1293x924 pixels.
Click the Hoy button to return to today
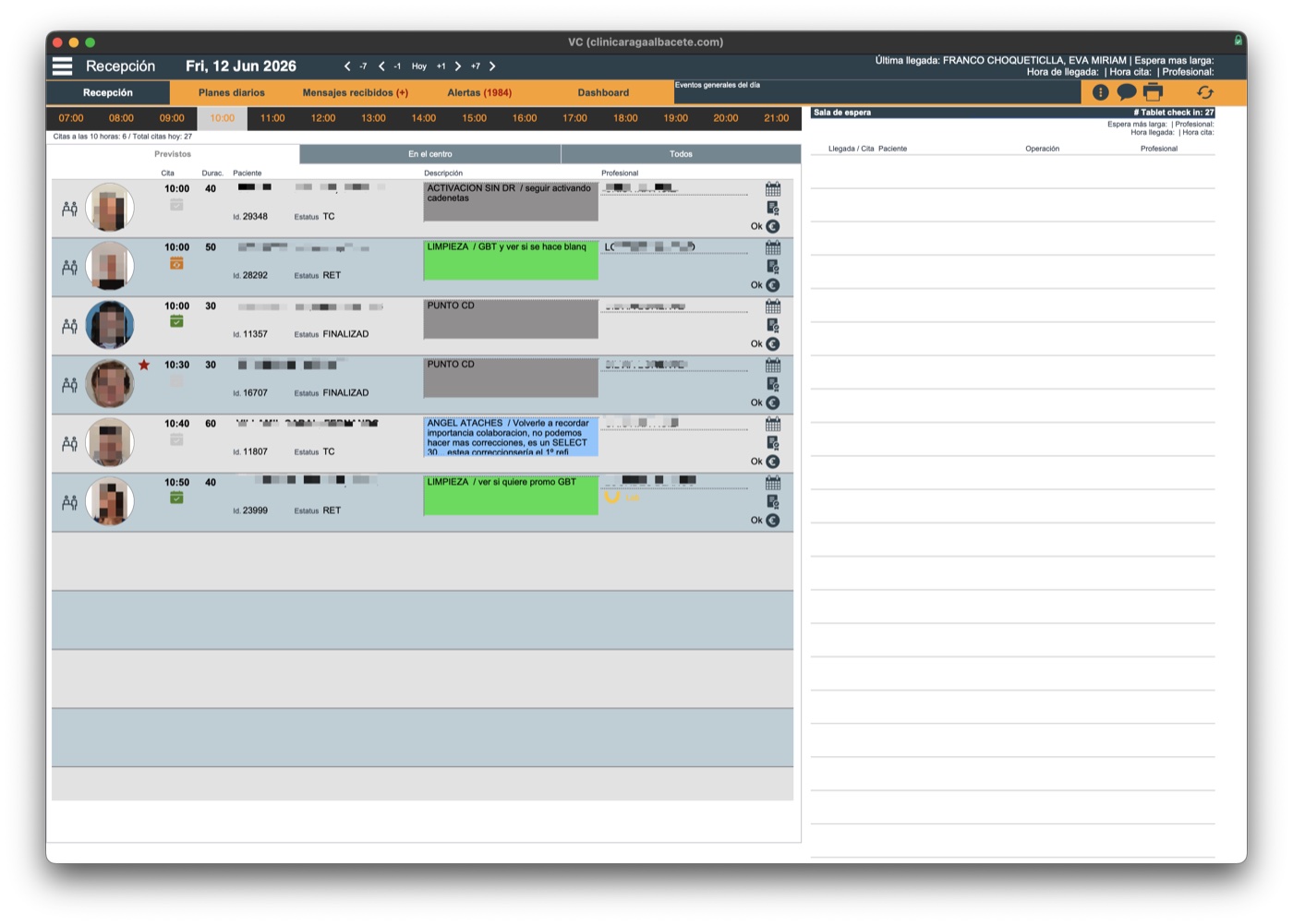tap(419, 66)
